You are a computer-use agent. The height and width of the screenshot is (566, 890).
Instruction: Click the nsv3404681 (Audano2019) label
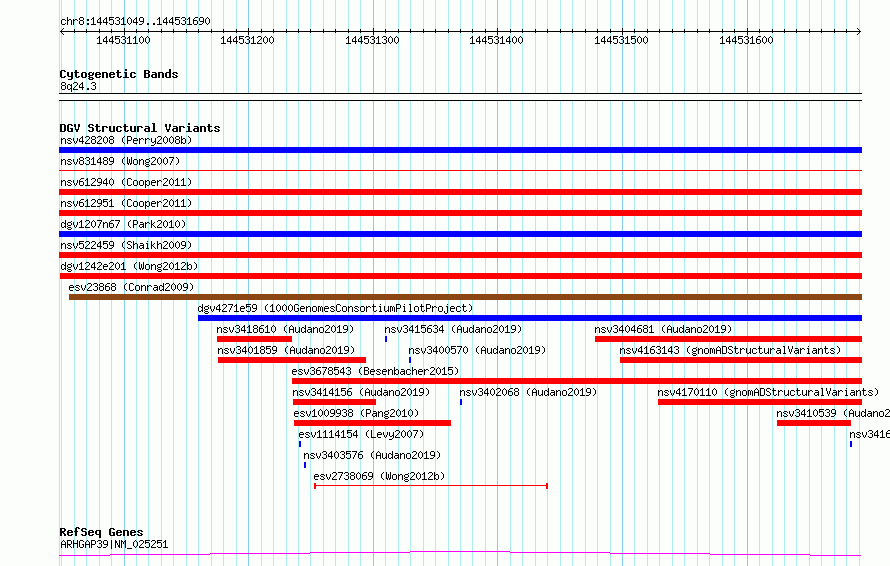(x=663, y=329)
